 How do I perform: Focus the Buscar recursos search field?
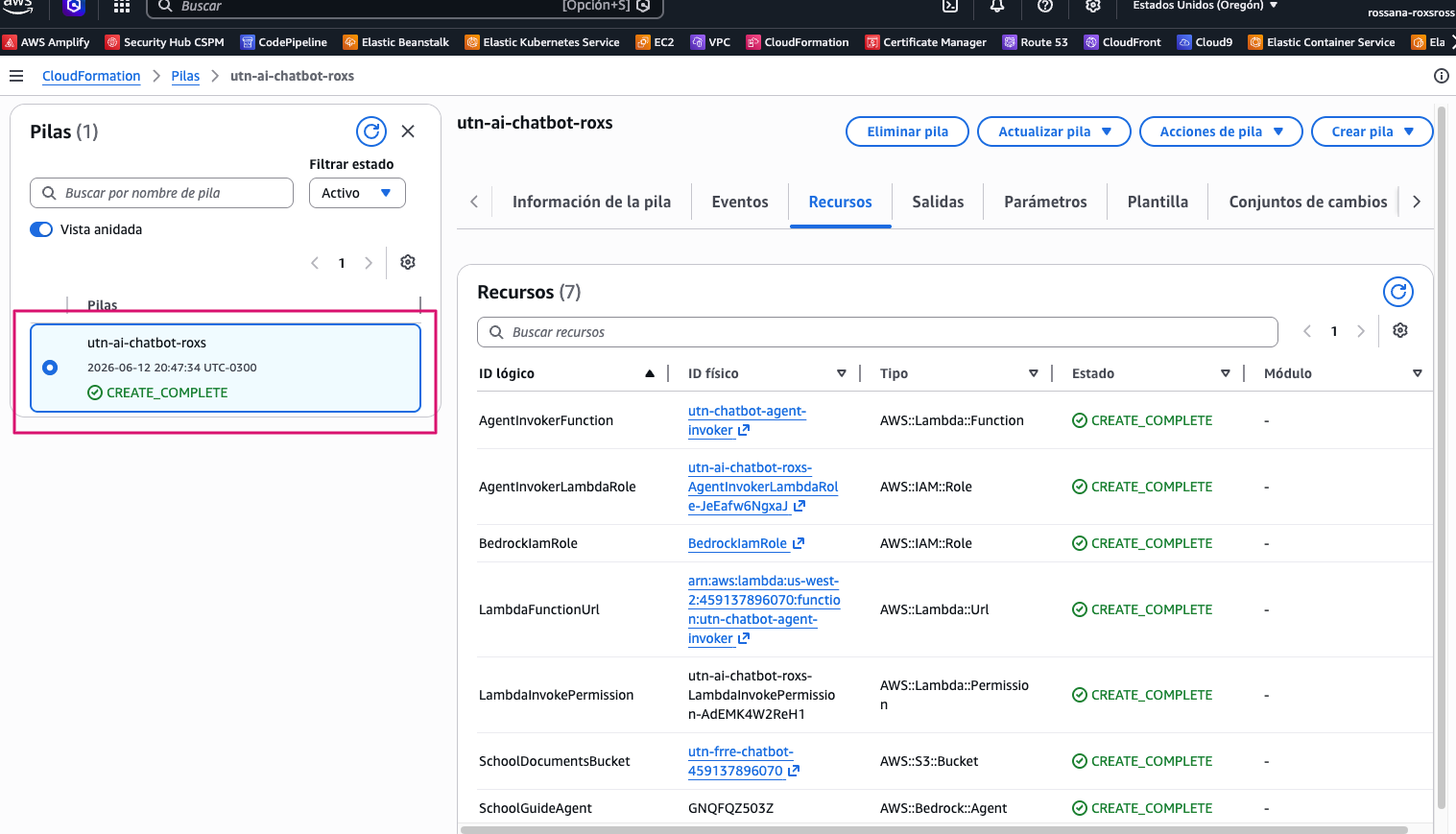(877, 332)
